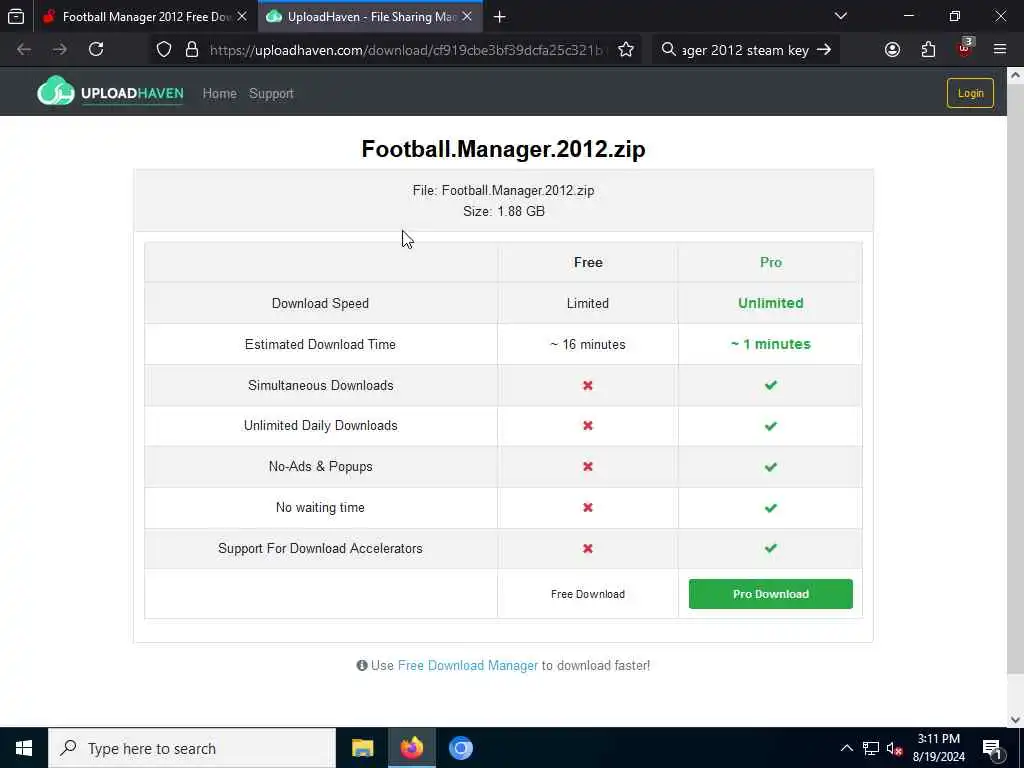The width and height of the screenshot is (1024, 768).
Task: Click red X for Simultaneous Downloads
Action: pyautogui.click(x=588, y=385)
